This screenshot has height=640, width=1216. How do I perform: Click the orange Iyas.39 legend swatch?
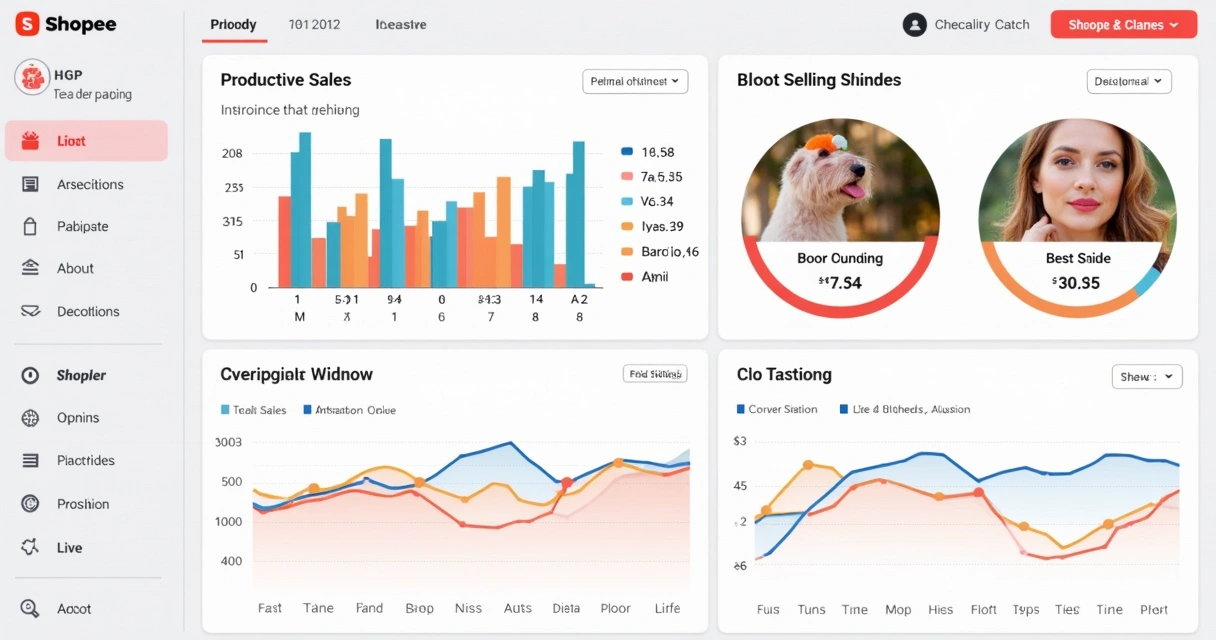[x=627, y=227]
